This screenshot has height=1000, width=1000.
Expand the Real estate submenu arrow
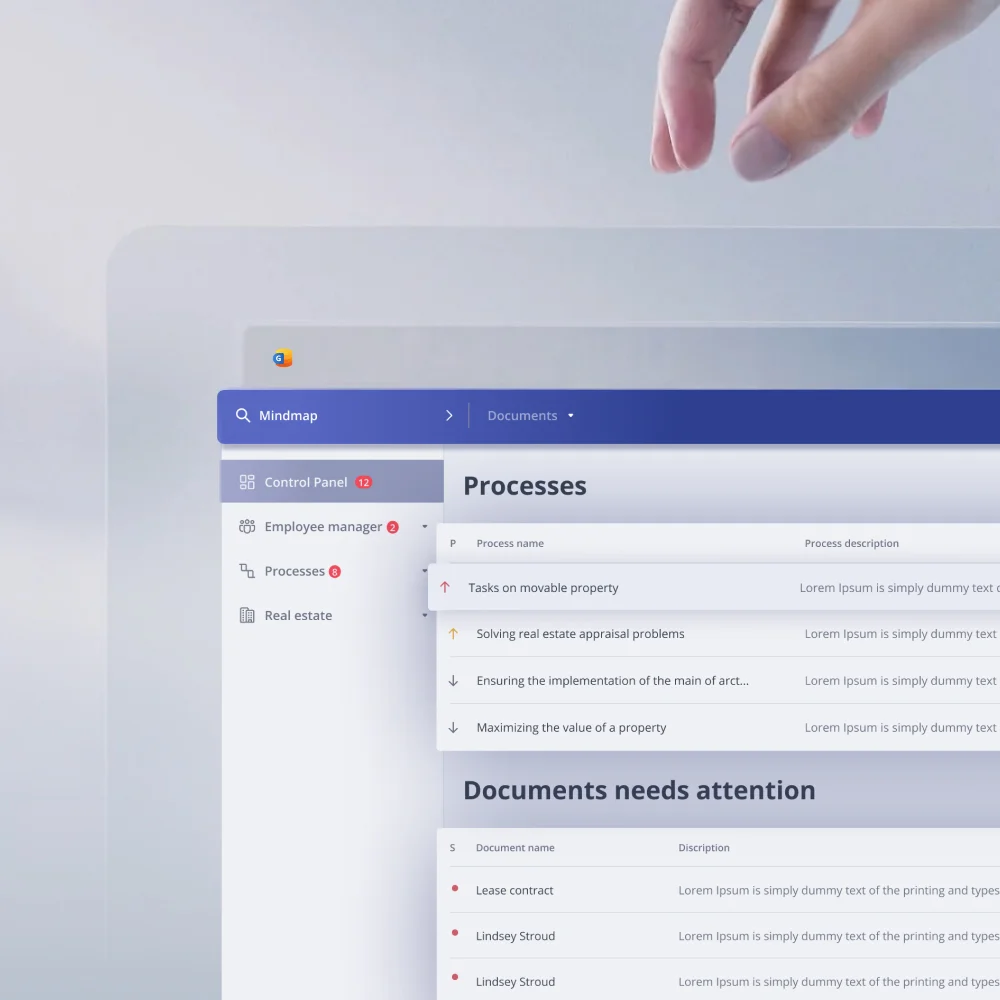tap(425, 616)
